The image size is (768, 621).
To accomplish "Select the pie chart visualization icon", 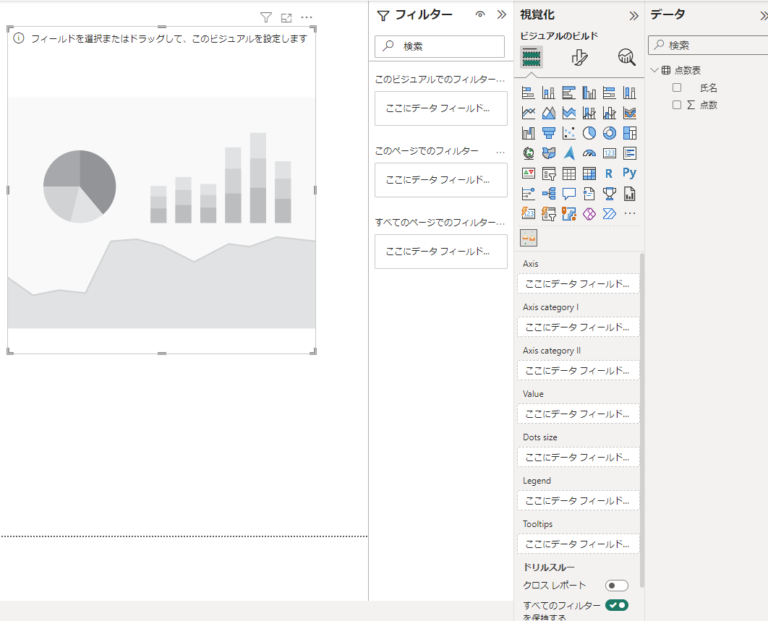I will coord(589,133).
